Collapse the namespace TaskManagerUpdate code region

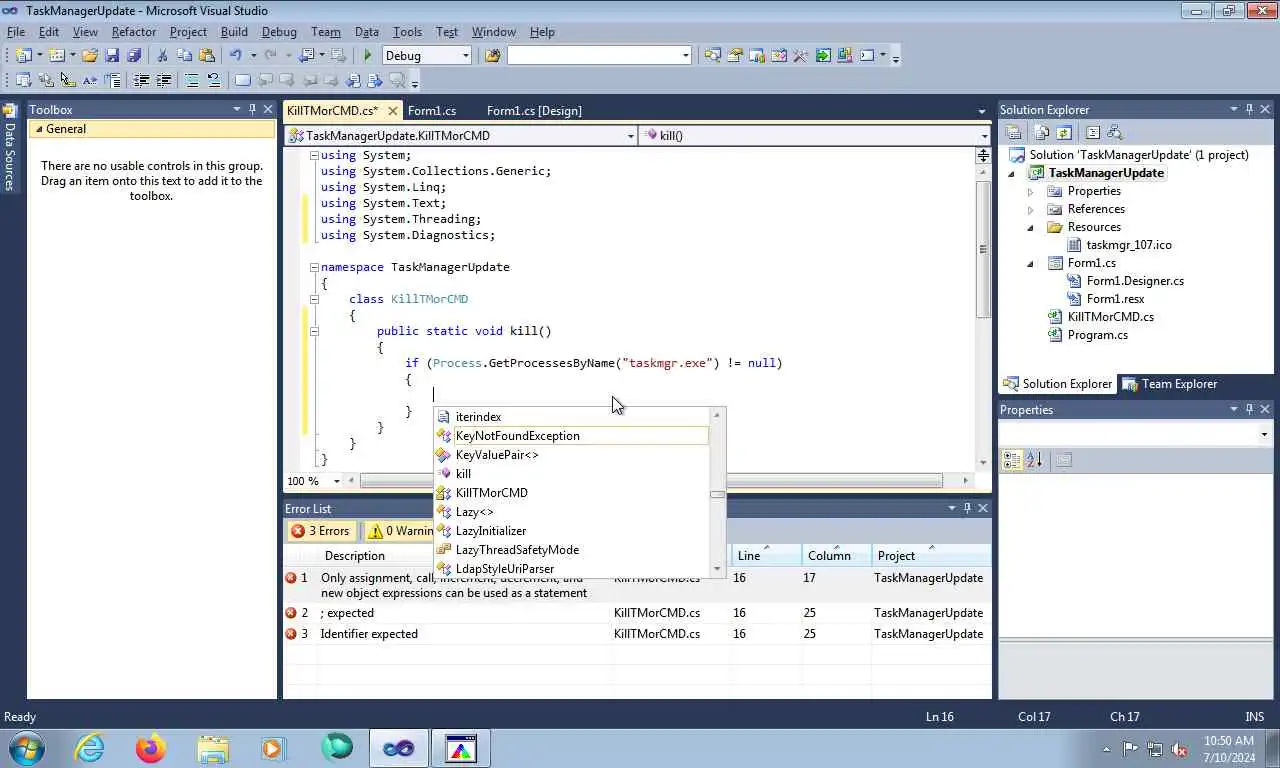pyautogui.click(x=314, y=267)
